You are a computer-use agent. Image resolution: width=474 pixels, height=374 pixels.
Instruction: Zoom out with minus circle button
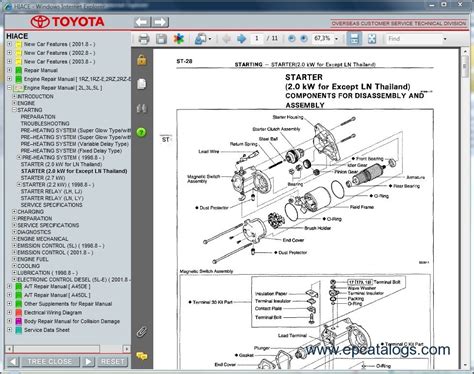292,39
